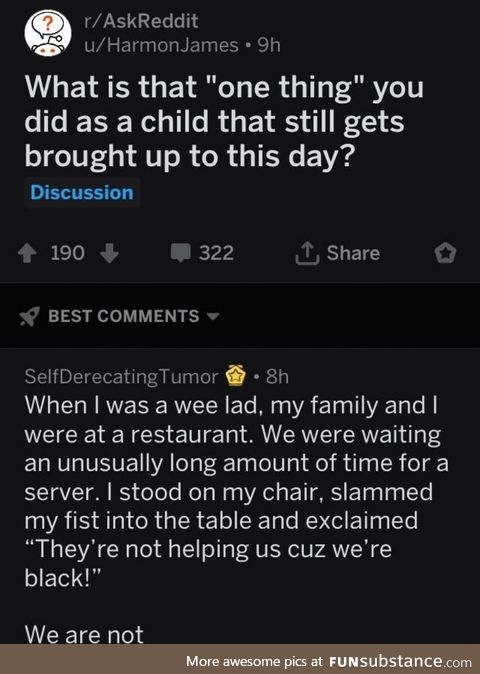Click the Share button label
Viewport: 480px width, 674px height.
[353, 253]
